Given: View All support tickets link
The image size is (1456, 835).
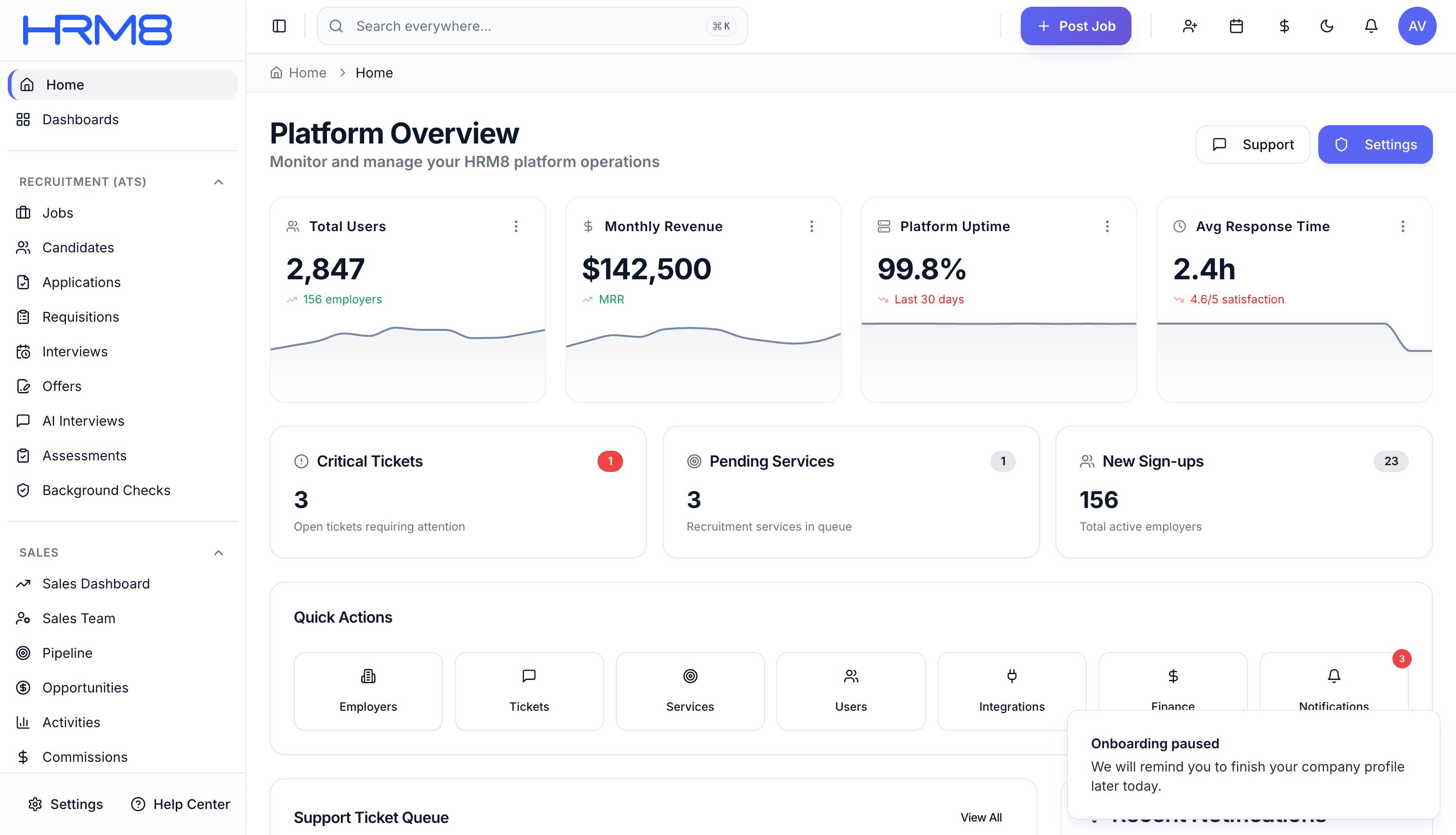Looking at the screenshot, I should (981, 817).
